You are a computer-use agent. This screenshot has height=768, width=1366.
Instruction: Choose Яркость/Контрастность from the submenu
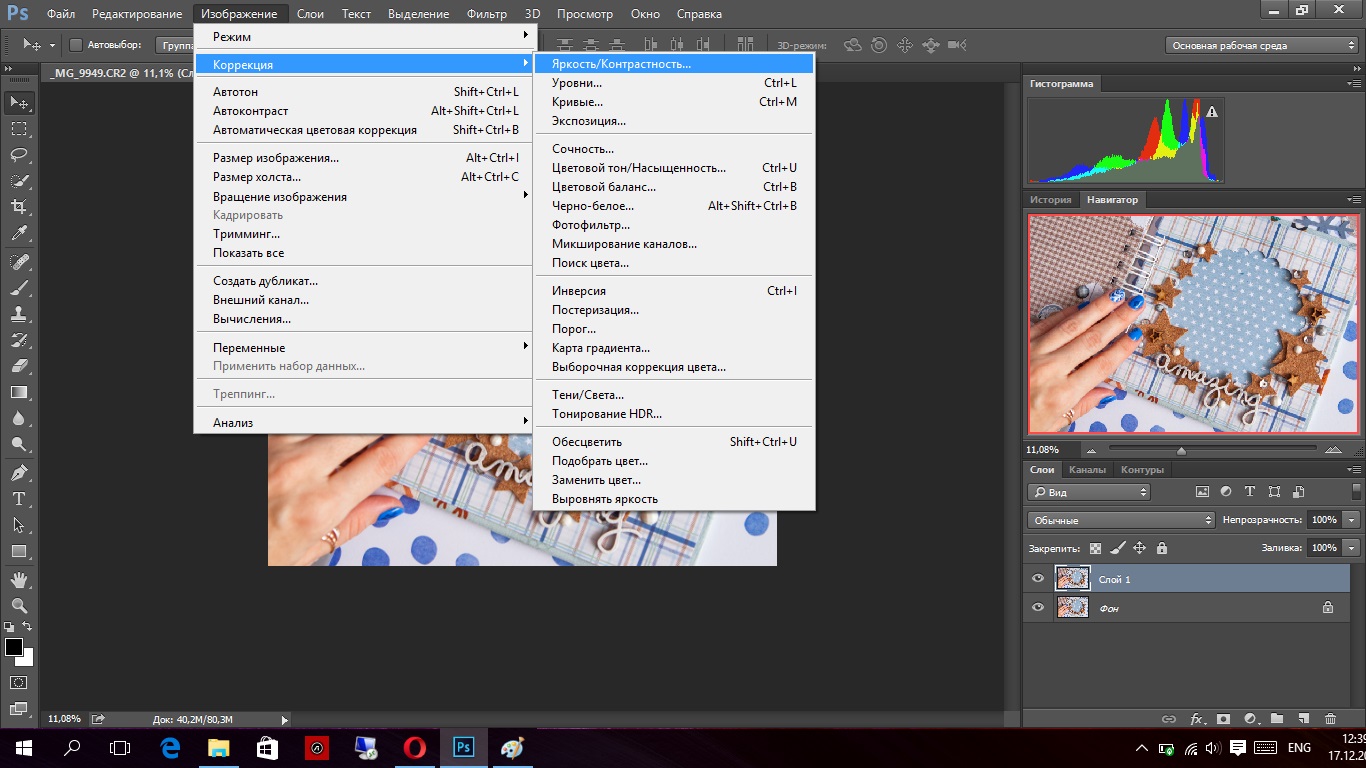tap(621, 64)
